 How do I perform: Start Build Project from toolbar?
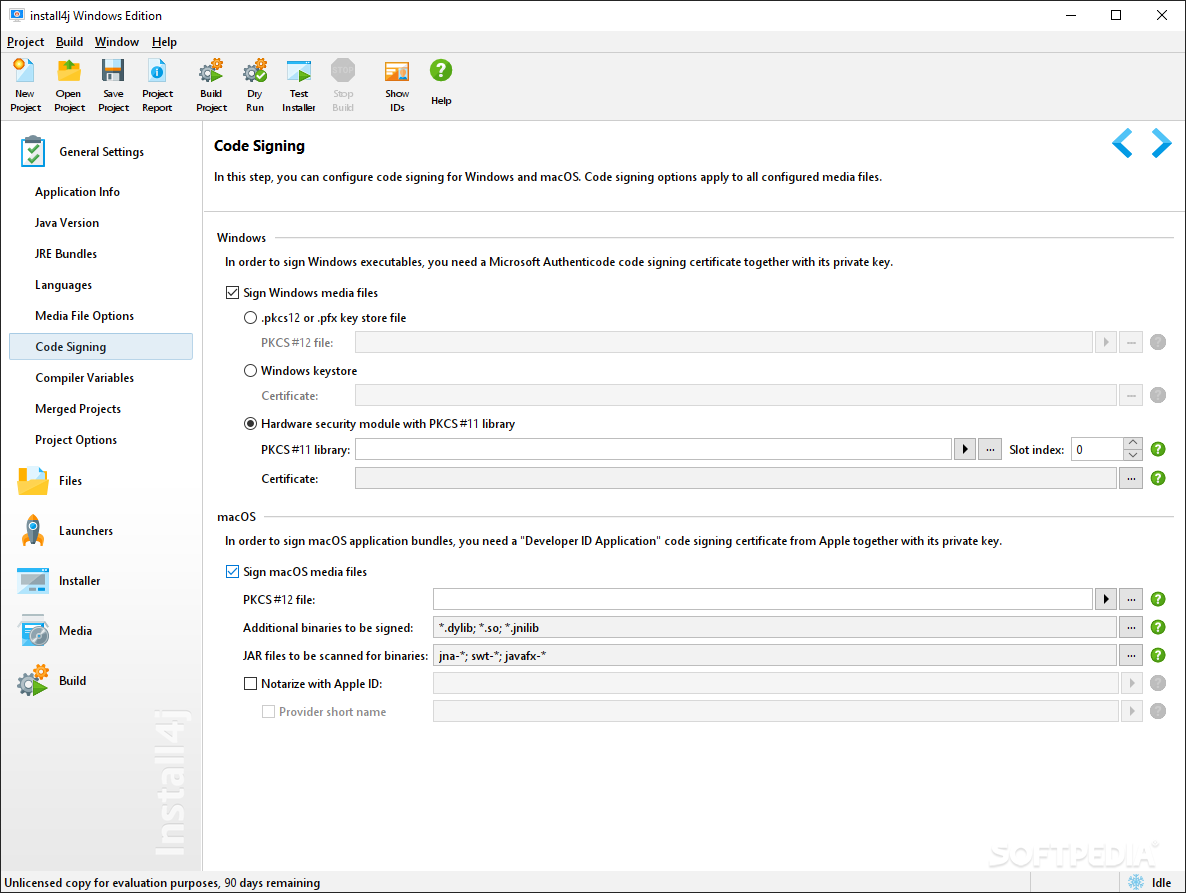[211, 85]
